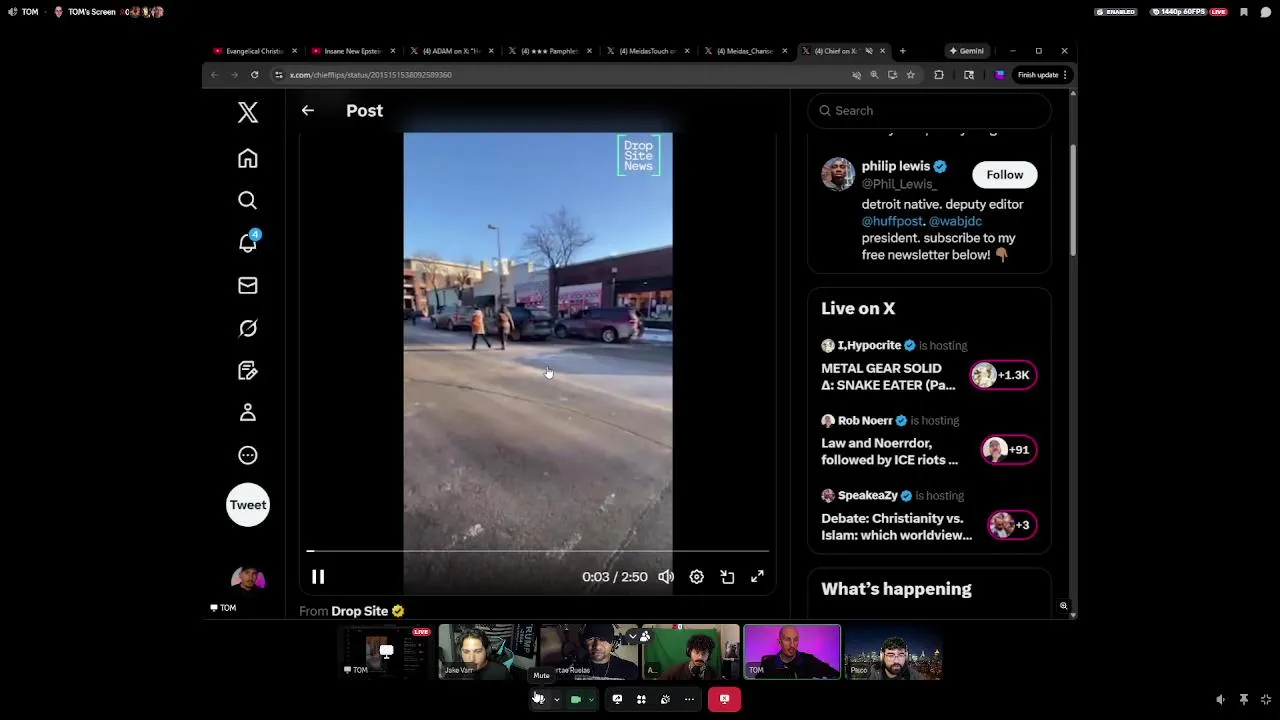The width and height of the screenshot is (1280, 720).
Task: Open call bar more options ellipsis
Action: tap(689, 699)
